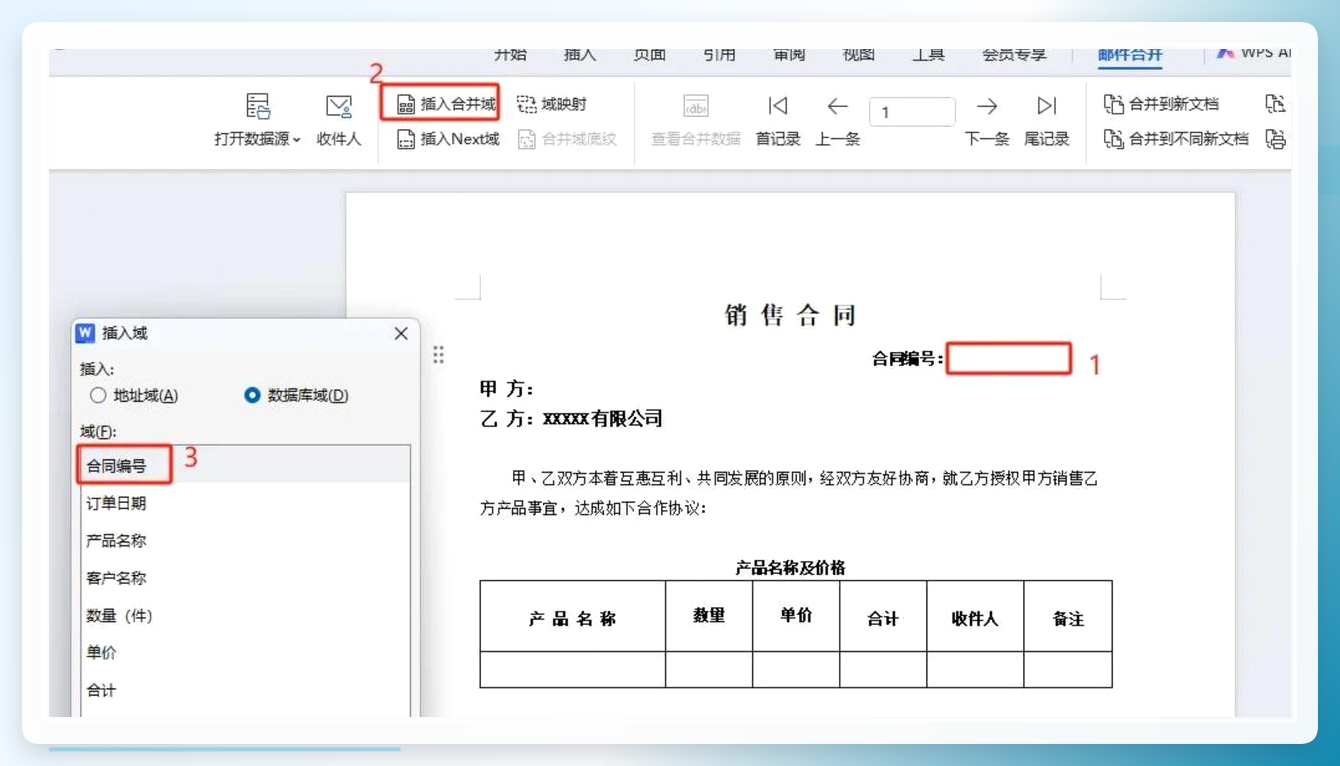Open the 引用 tab
Screen dimensions: 1340x766
[719, 54]
